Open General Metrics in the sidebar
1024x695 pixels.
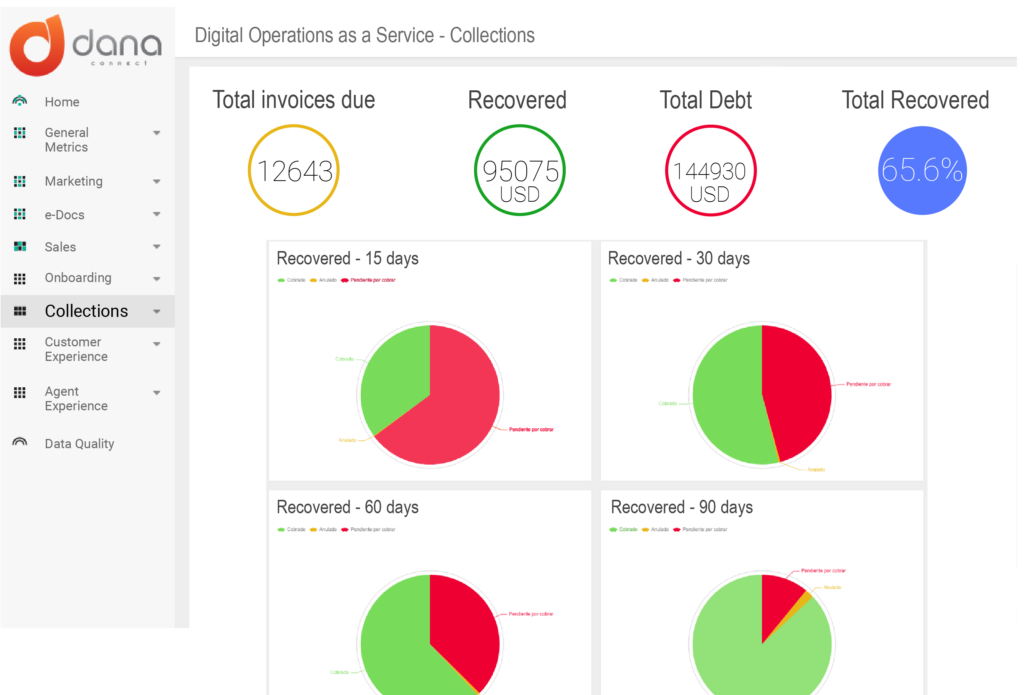[67, 140]
